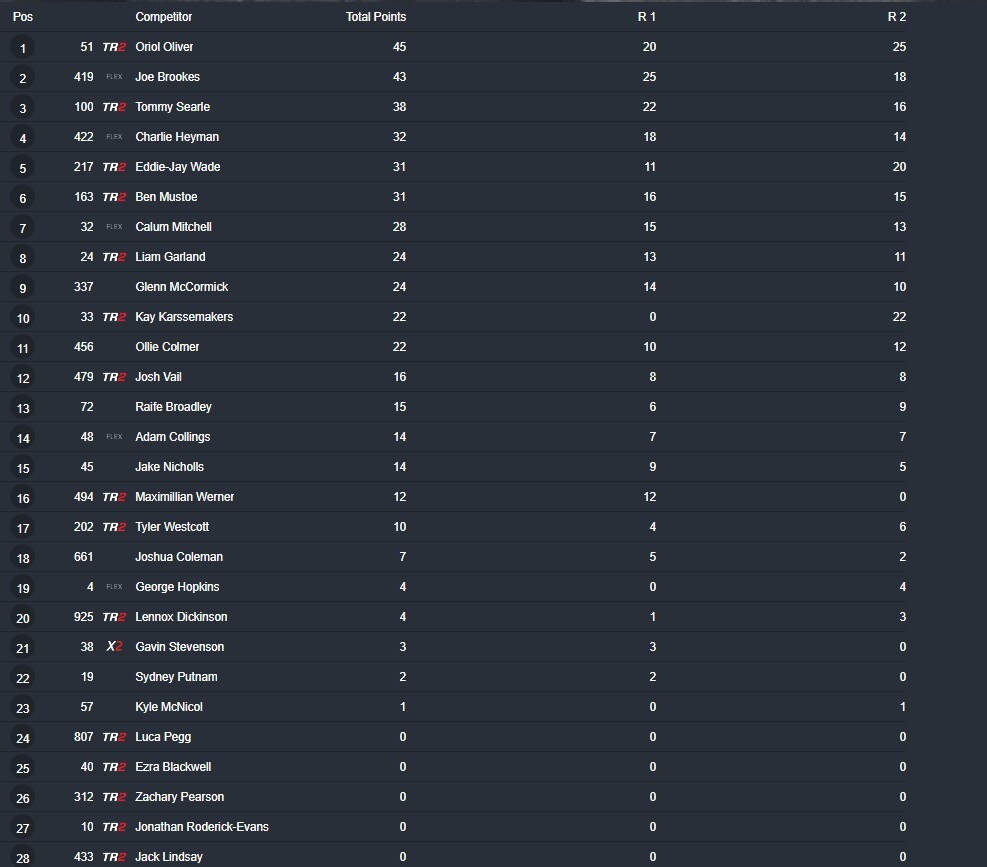Click Charlie Heyman's total points value 32
Image resolution: width=987 pixels, height=867 pixels.
tap(399, 137)
